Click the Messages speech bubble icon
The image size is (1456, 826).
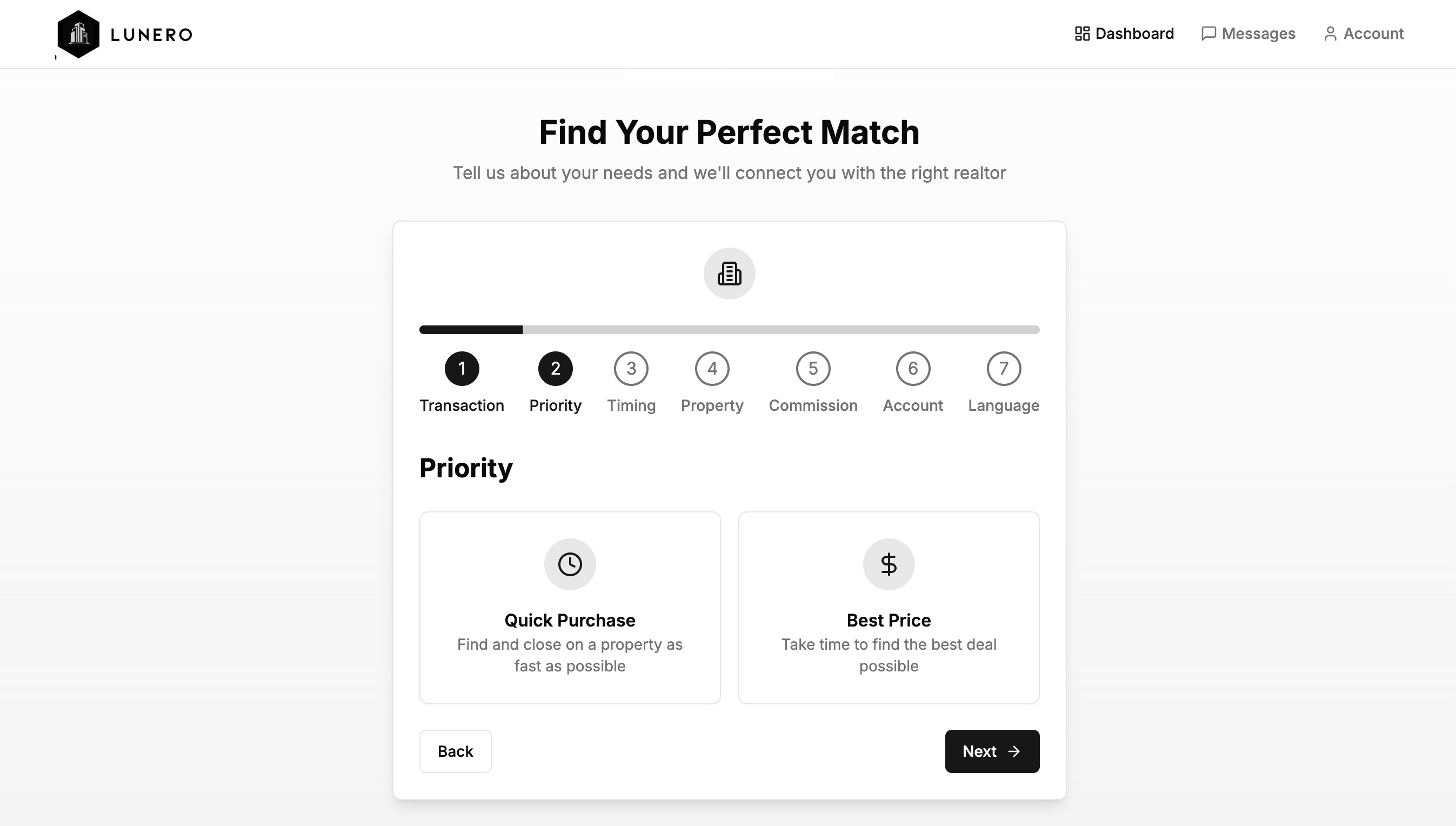tap(1208, 34)
